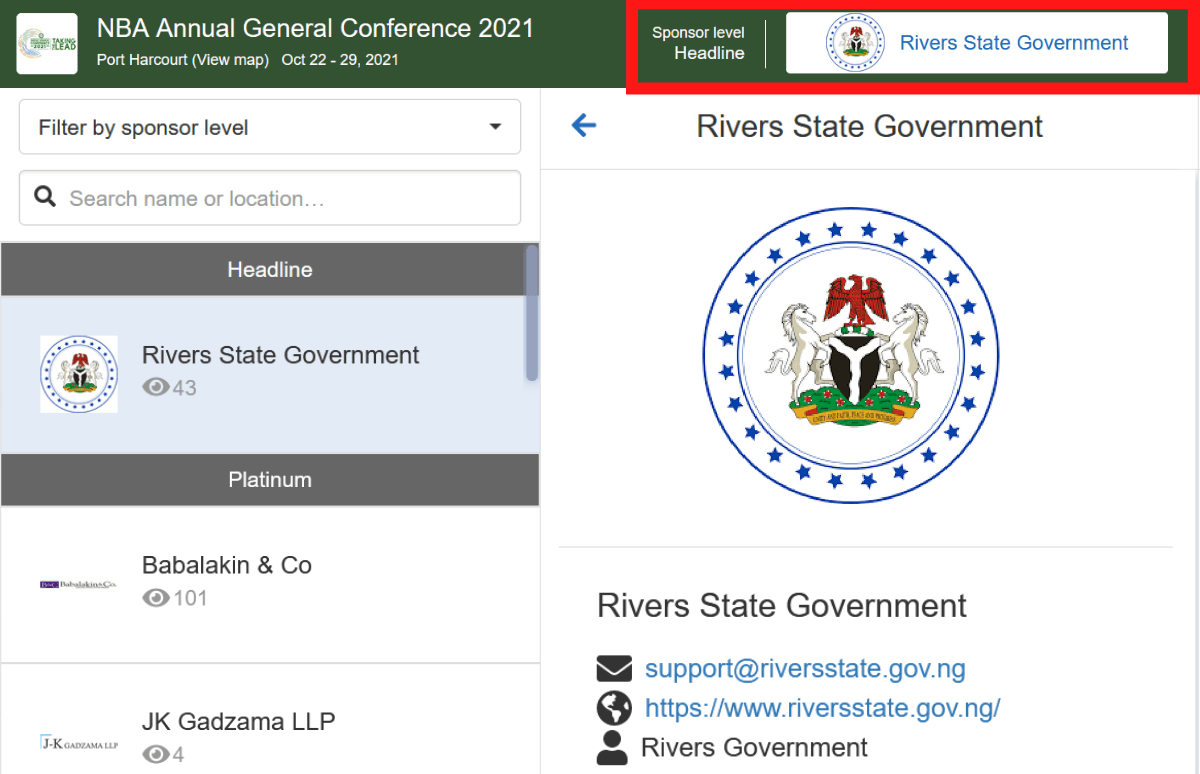The height and width of the screenshot is (774, 1200).
Task: Click the NBA conference logo top-left
Action: [46, 43]
